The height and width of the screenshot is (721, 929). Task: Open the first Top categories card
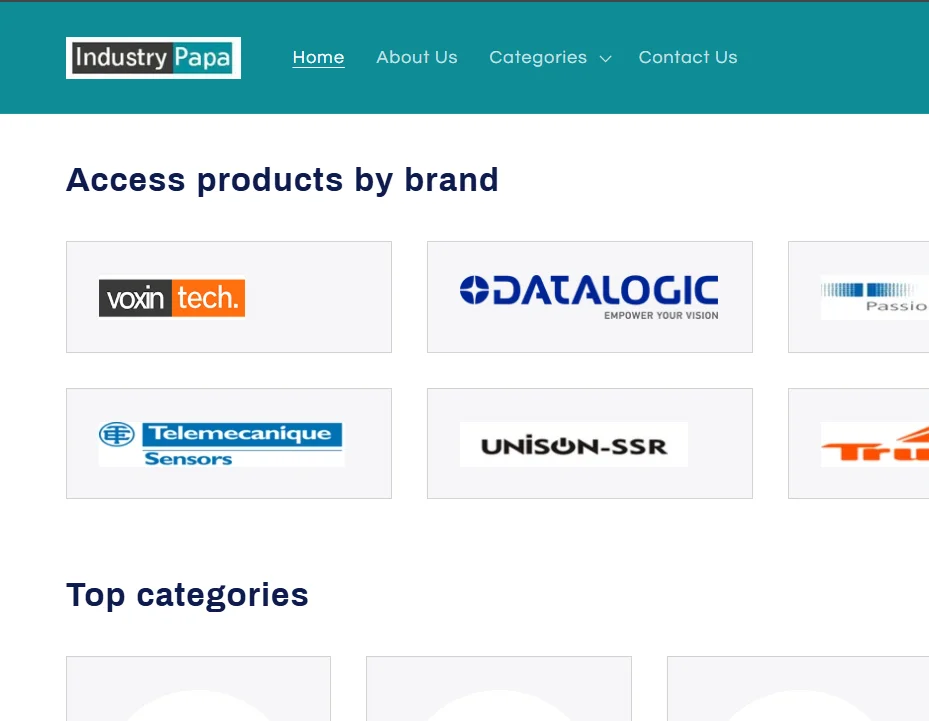point(198,688)
